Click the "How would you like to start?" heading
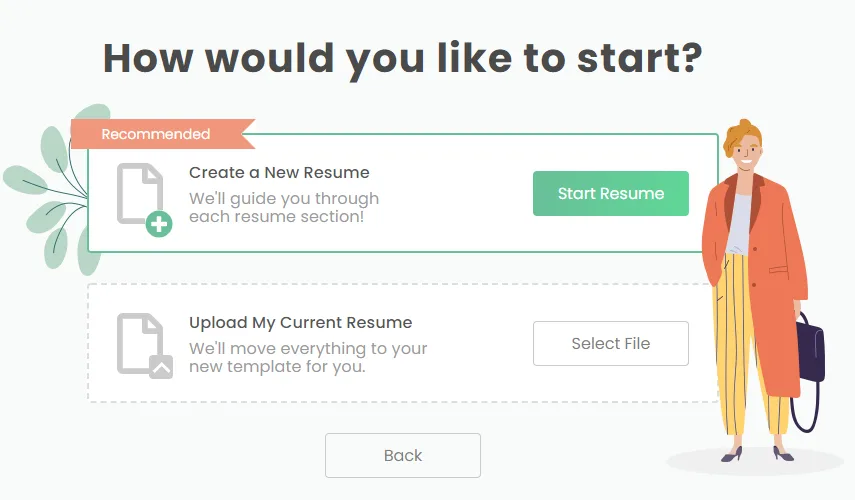The width and height of the screenshot is (855, 500). point(403,58)
